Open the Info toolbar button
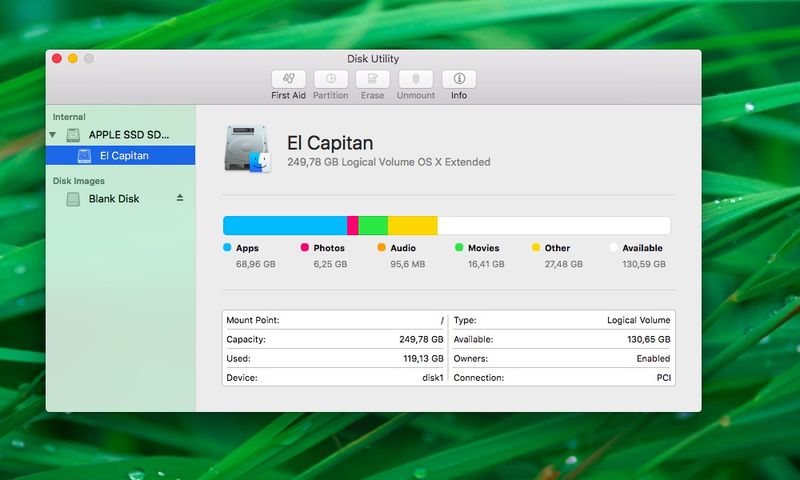Viewport: 800px width, 480px height. click(x=459, y=80)
